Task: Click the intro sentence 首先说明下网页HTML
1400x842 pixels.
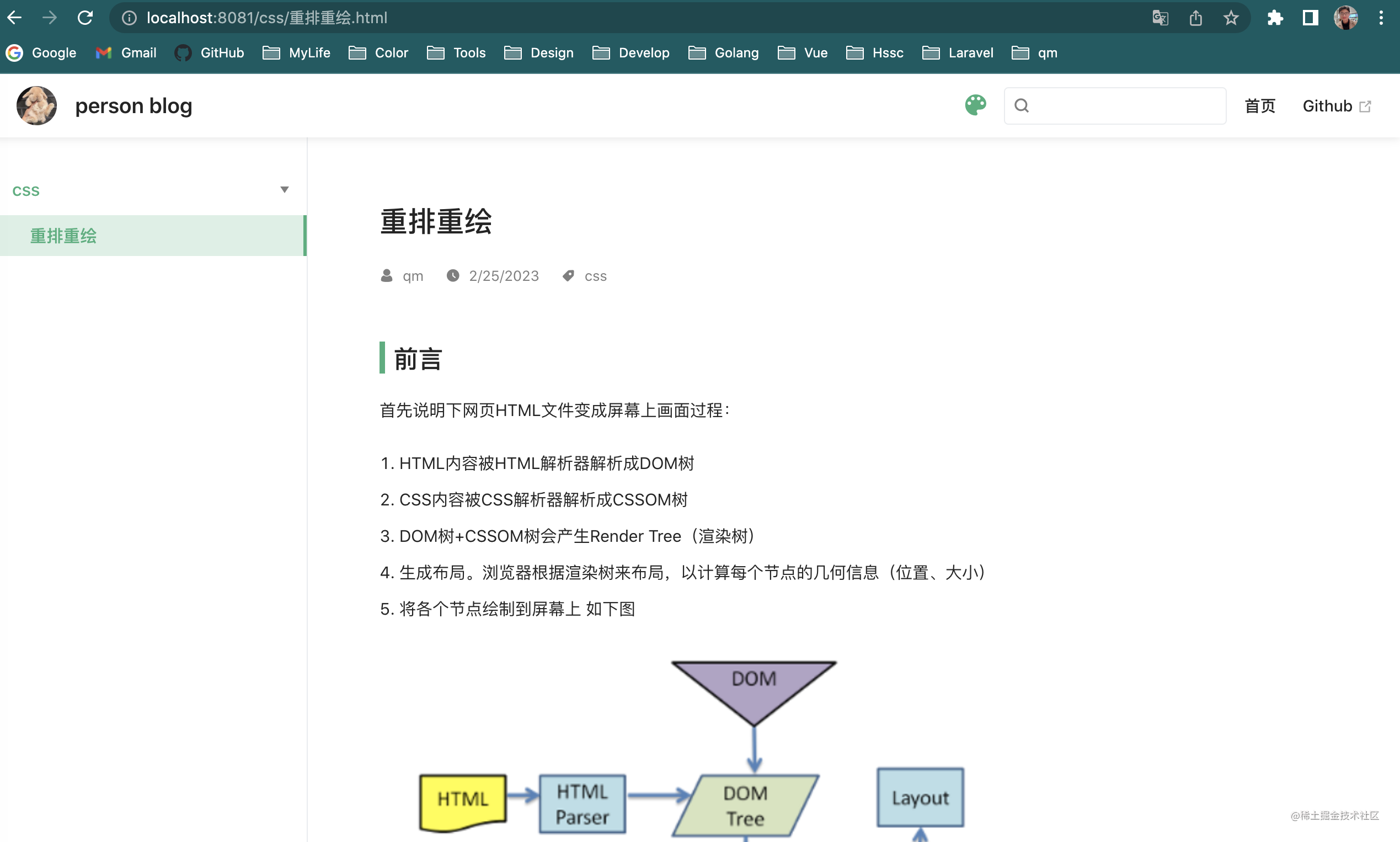Action: click(x=555, y=410)
